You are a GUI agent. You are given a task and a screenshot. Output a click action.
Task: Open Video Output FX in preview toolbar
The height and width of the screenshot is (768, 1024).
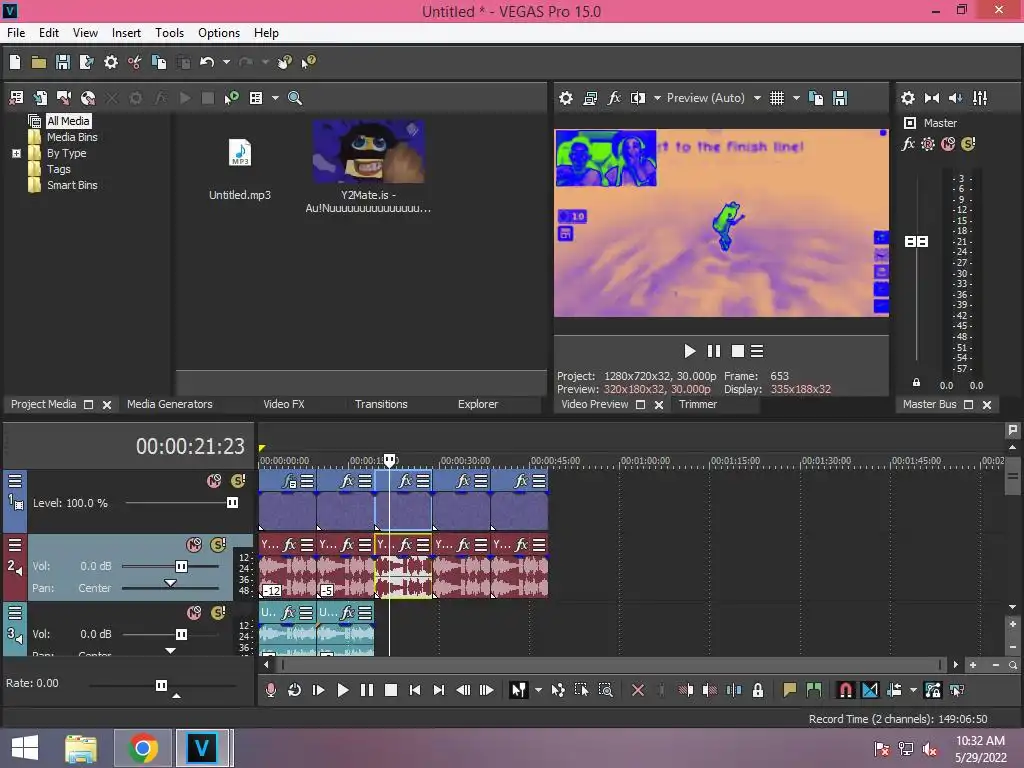pyautogui.click(x=614, y=98)
